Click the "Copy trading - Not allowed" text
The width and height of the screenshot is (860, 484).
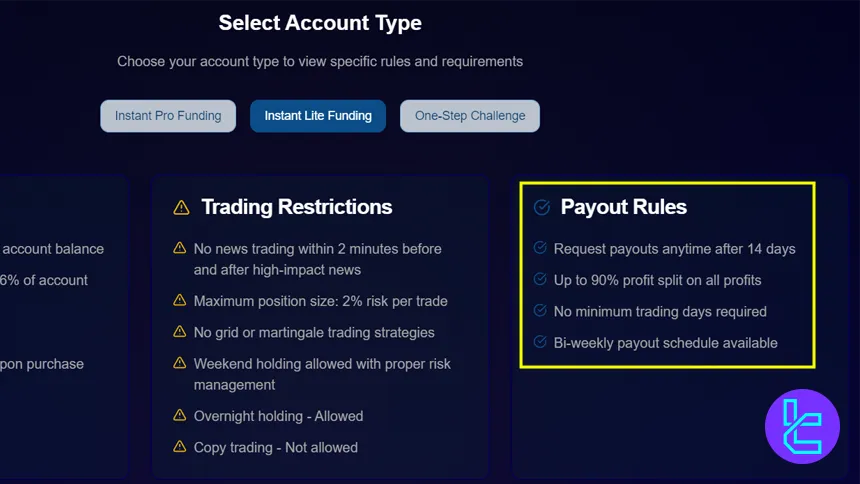click(x=275, y=447)
